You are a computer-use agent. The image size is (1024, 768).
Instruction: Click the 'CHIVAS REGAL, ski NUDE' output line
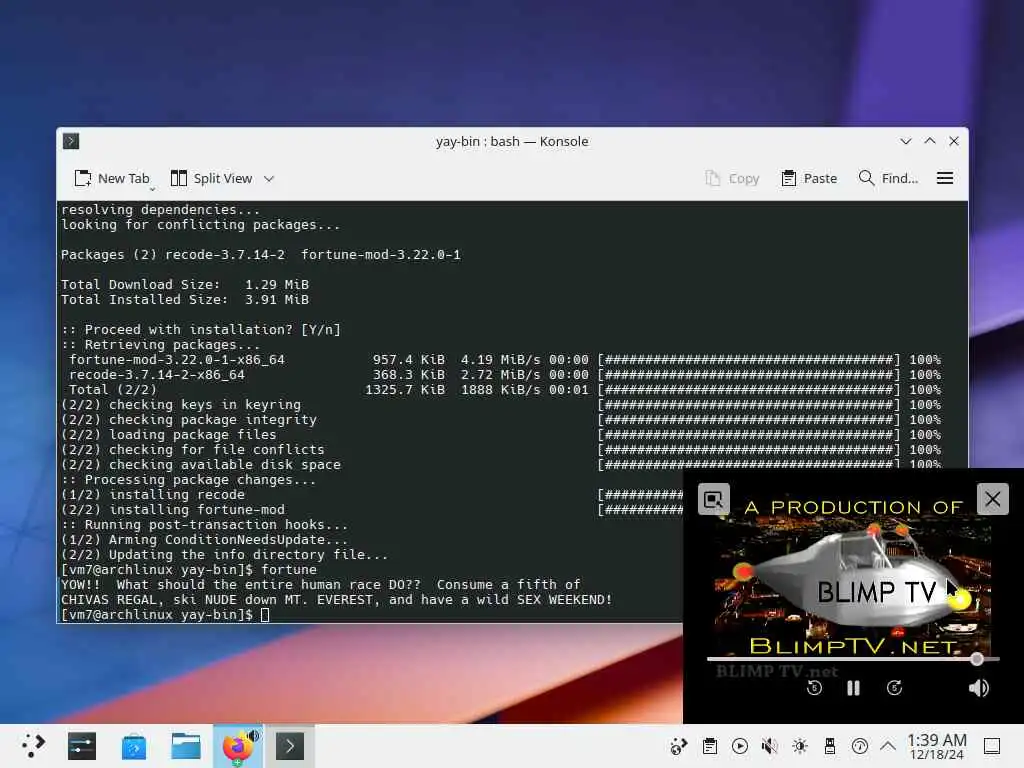coord(336,600)
